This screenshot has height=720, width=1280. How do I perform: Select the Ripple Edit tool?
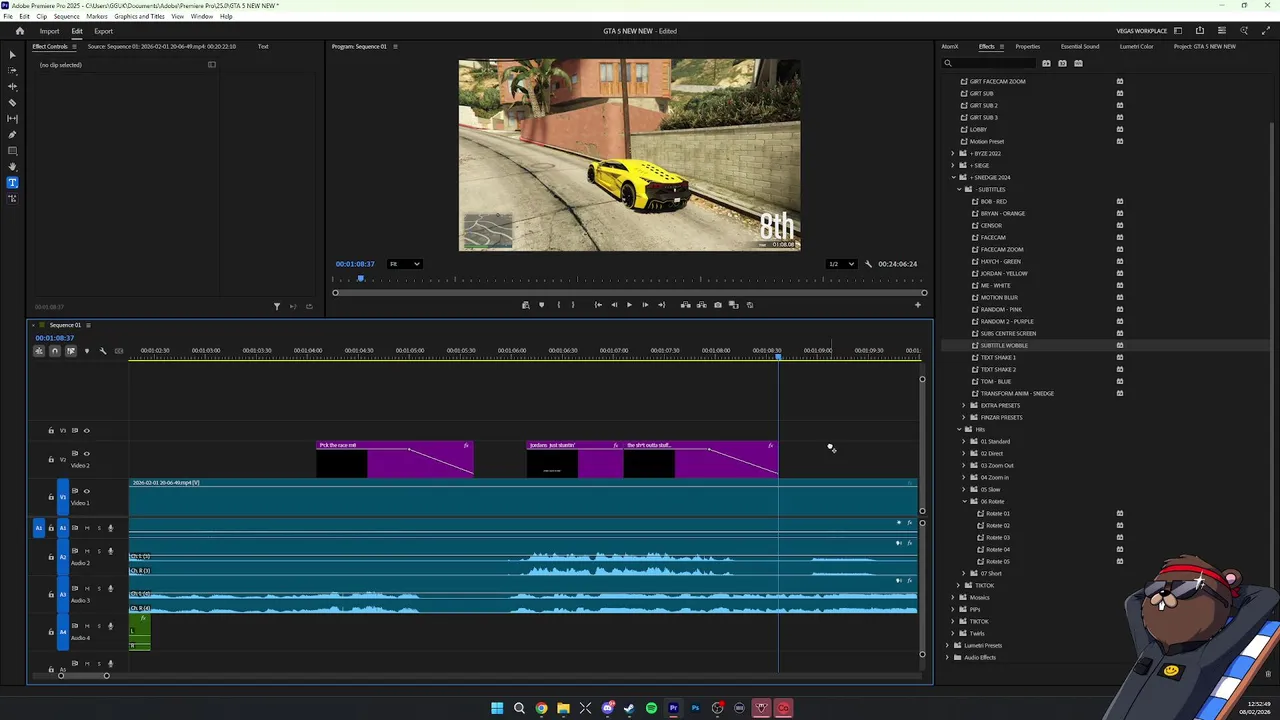(x=12, y=87)
